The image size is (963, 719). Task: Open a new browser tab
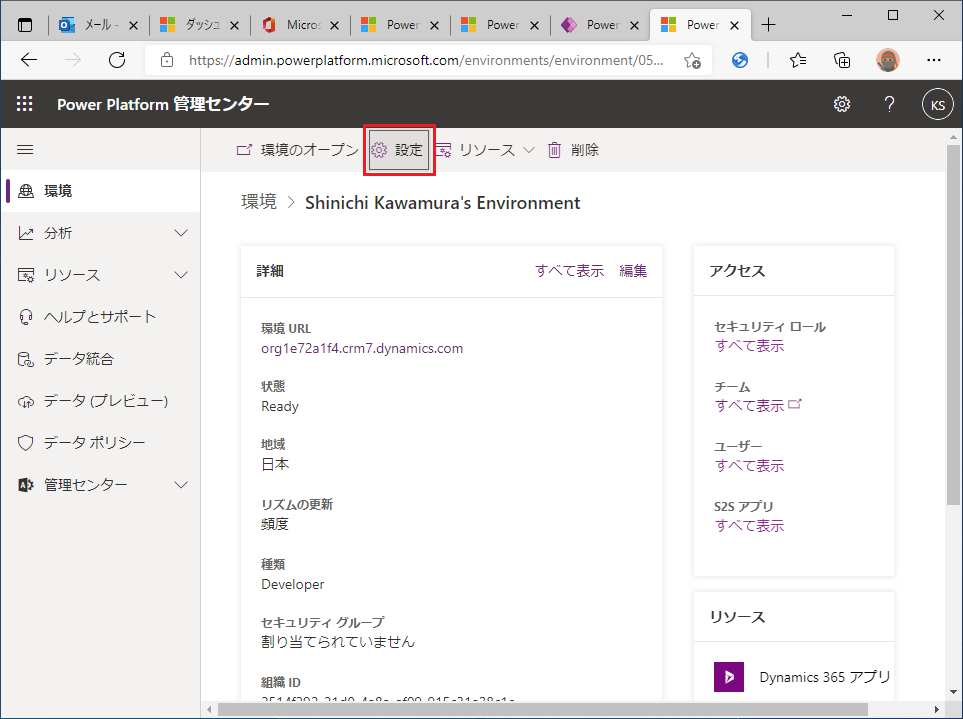768,25
